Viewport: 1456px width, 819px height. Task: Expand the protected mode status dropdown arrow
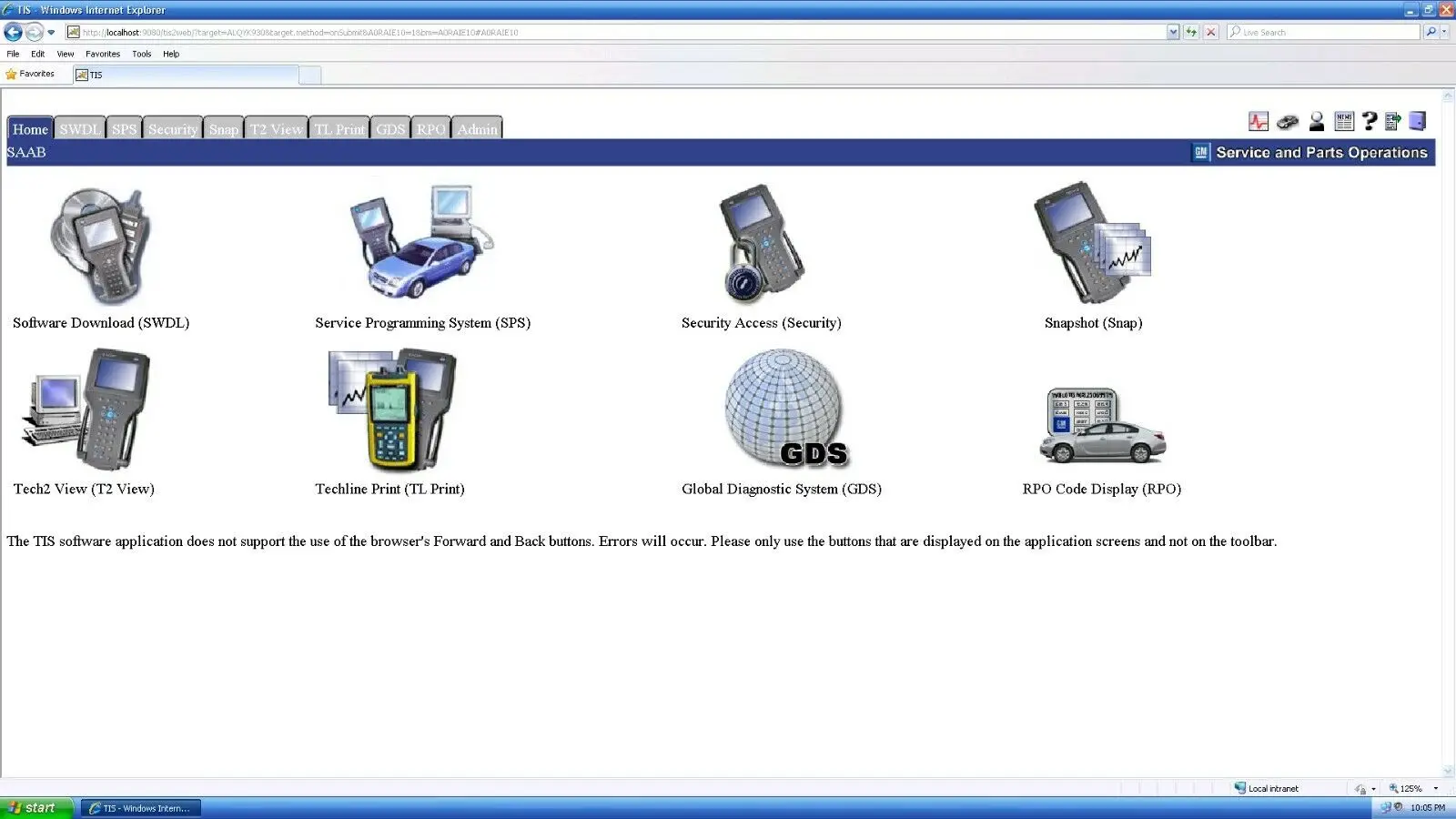[1373, 789]
